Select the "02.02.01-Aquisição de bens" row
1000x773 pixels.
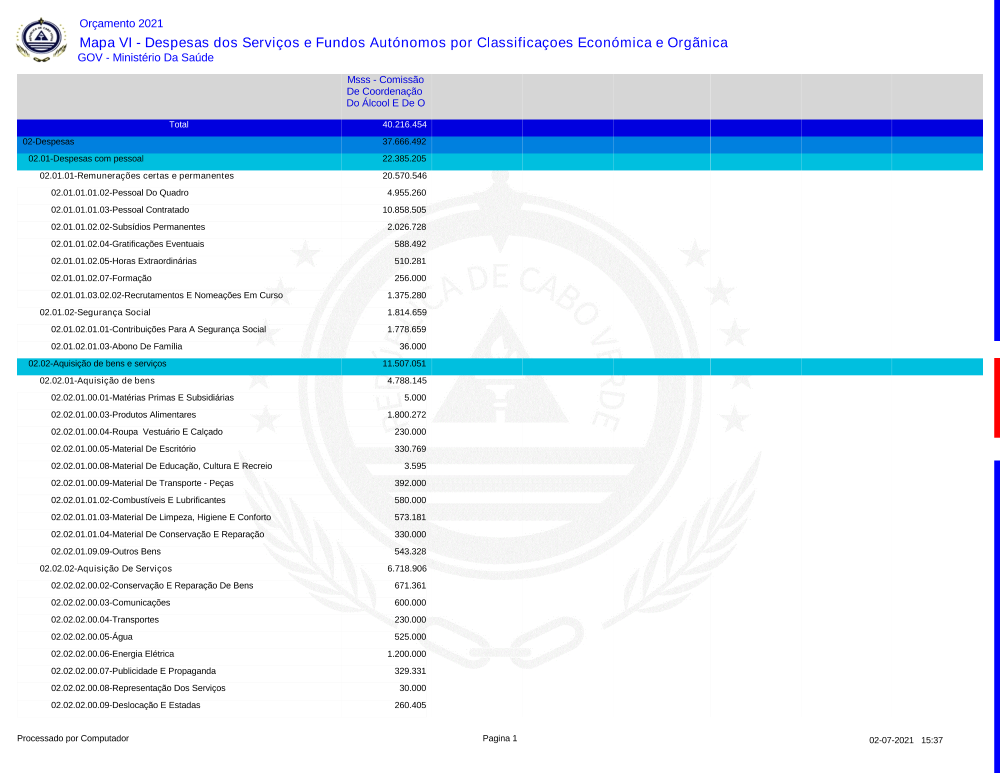click(97, 381)
